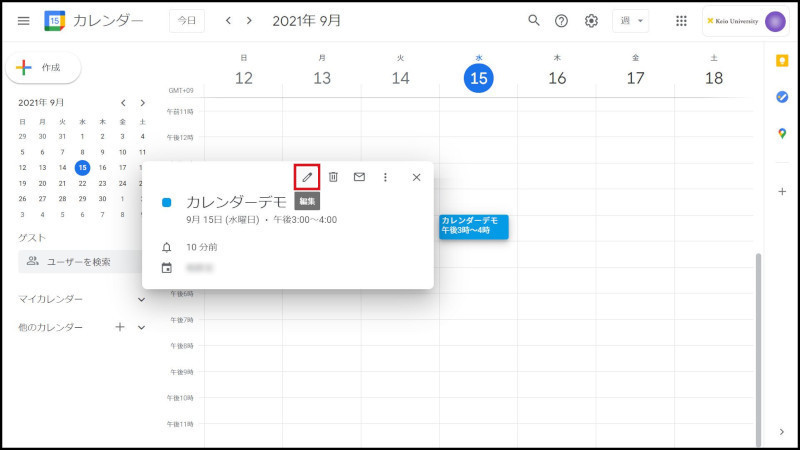Open the Google apps grid
Viewport: 800px width, 450px height.
[x=681, y=21]
